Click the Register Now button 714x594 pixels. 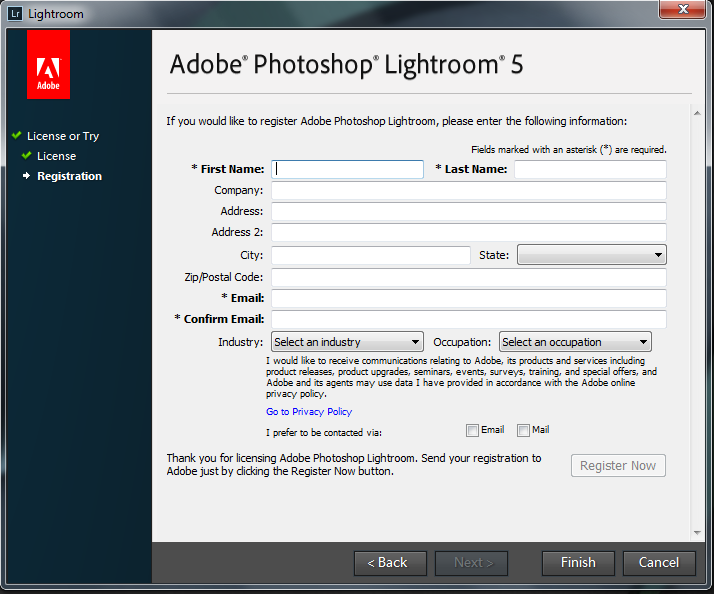[618, 466]
